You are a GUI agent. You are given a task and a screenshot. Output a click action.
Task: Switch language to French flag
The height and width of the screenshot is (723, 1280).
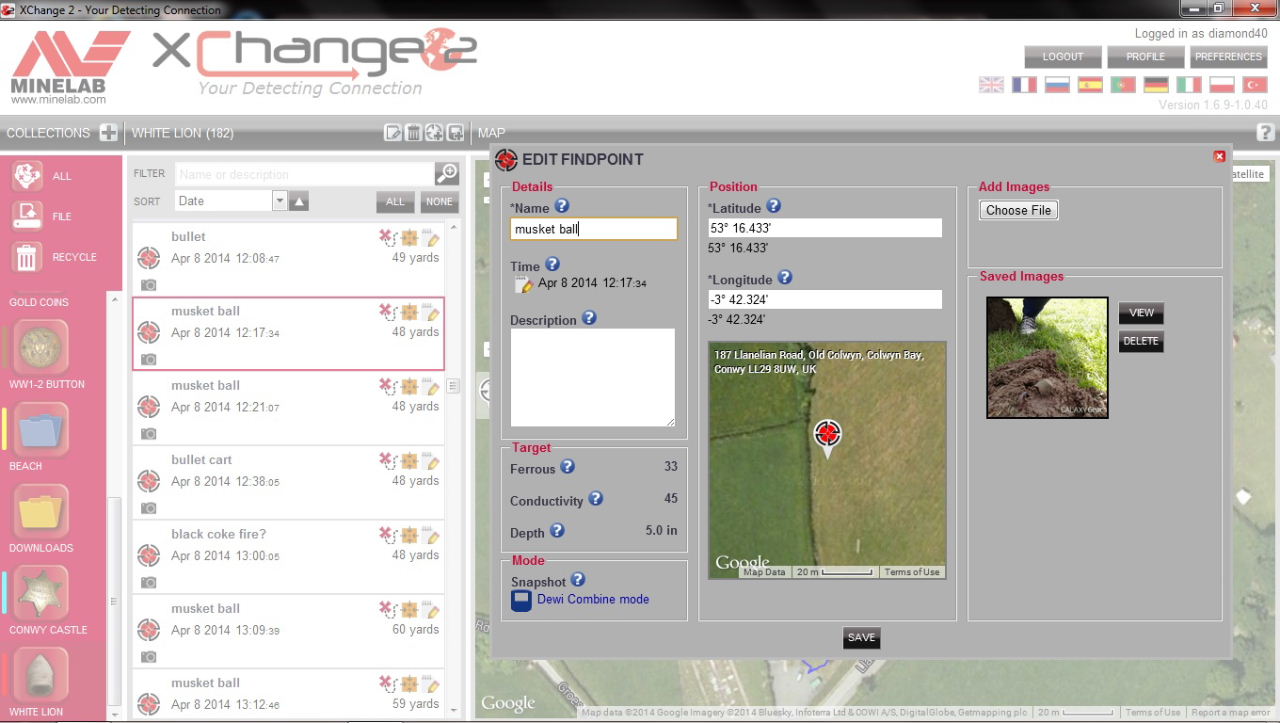[x=1024, y=85]
